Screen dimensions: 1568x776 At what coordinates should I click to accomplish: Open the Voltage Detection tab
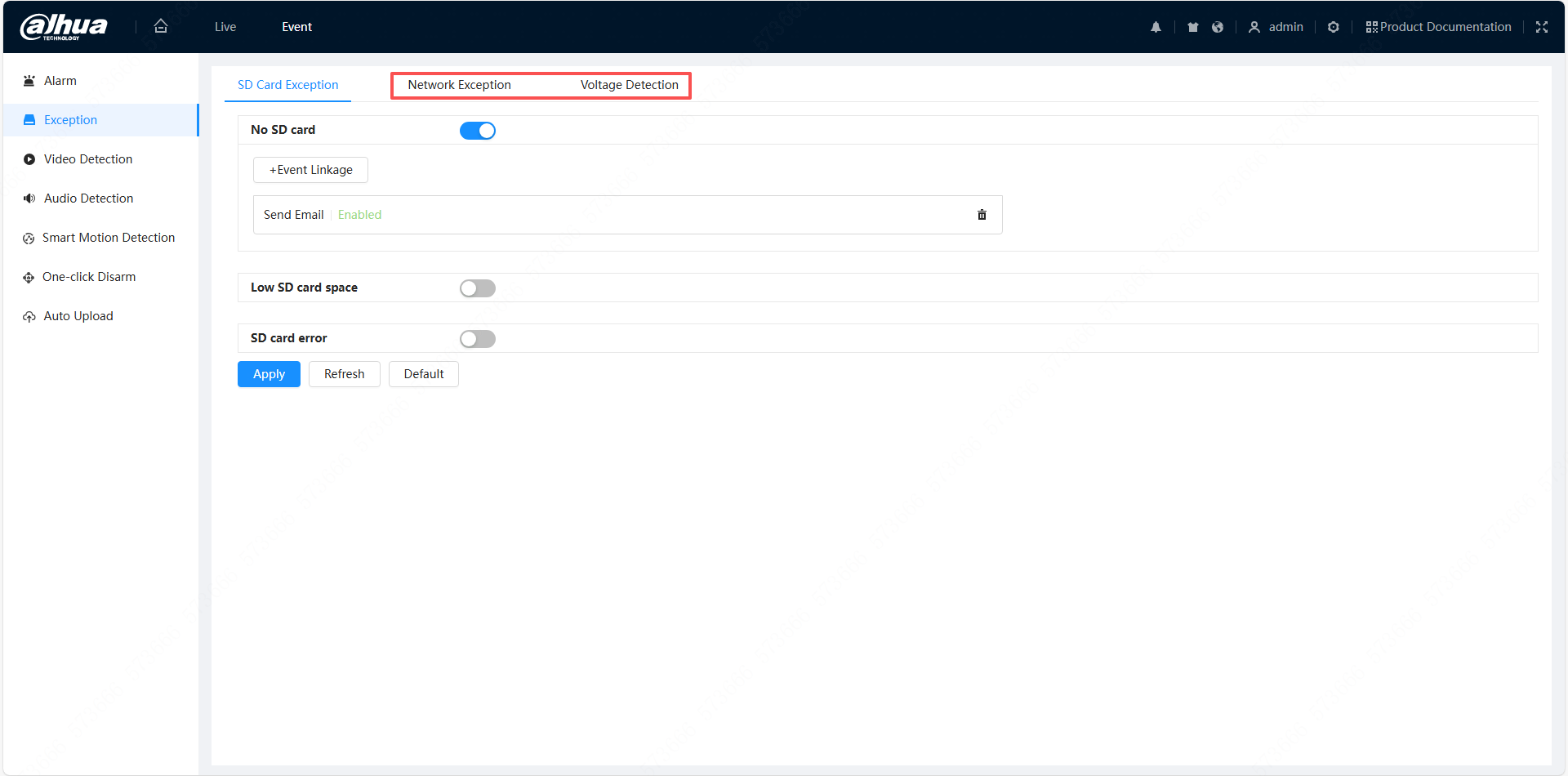pos(629,85)
